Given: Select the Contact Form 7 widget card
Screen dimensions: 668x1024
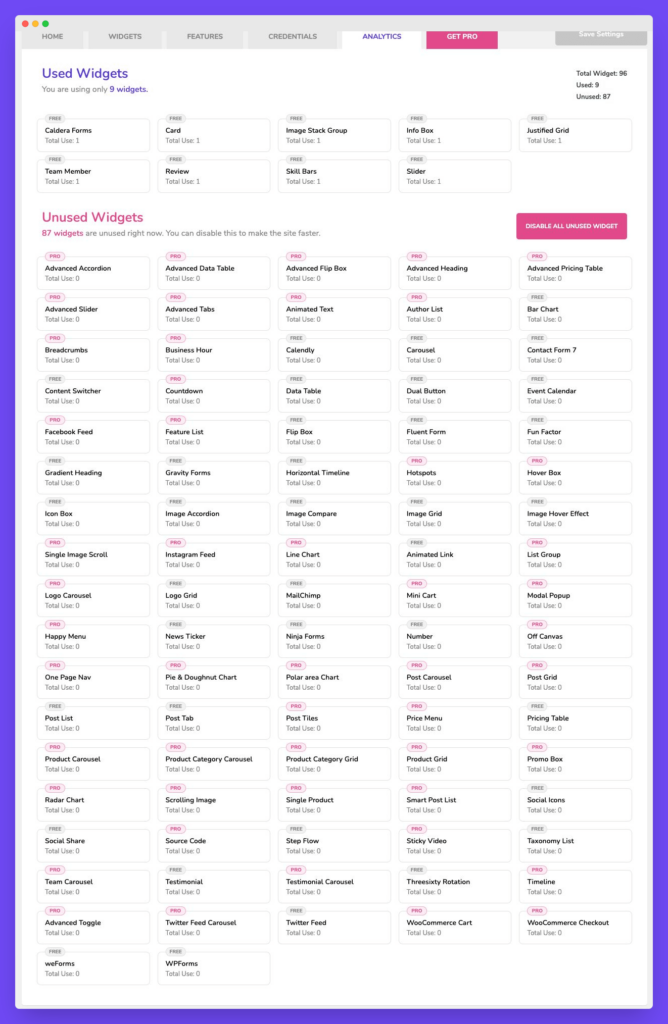Looking at the screenshot, I should [x=575, y=353].
